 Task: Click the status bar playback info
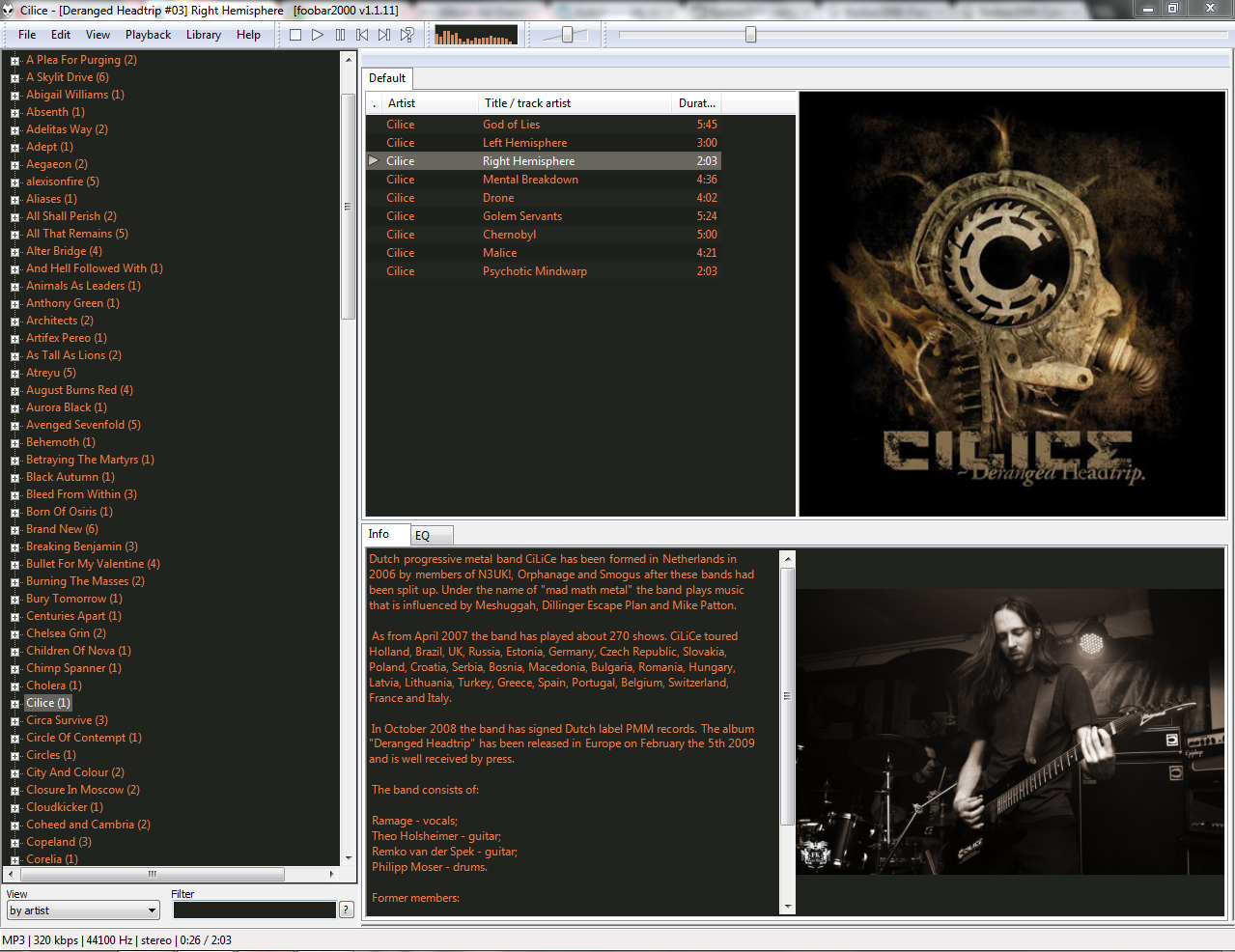pos(117,940)
